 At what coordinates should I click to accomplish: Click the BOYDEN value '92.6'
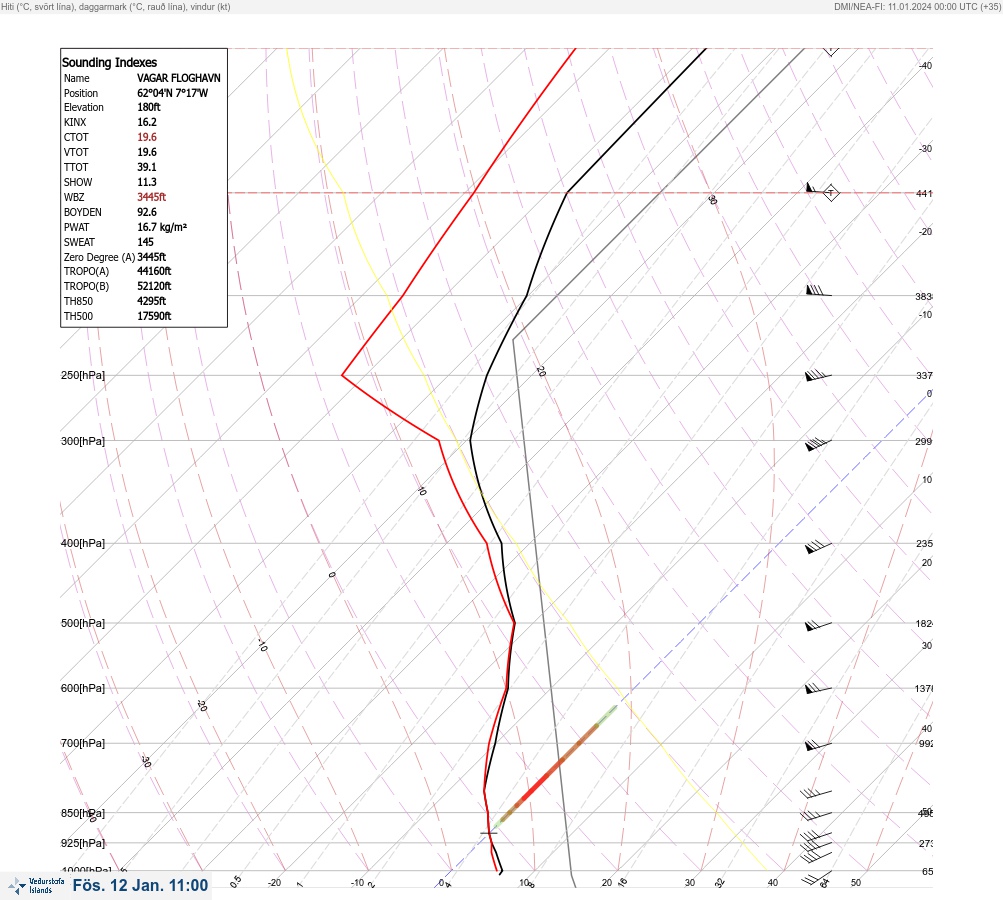click(x=146, y=212)
